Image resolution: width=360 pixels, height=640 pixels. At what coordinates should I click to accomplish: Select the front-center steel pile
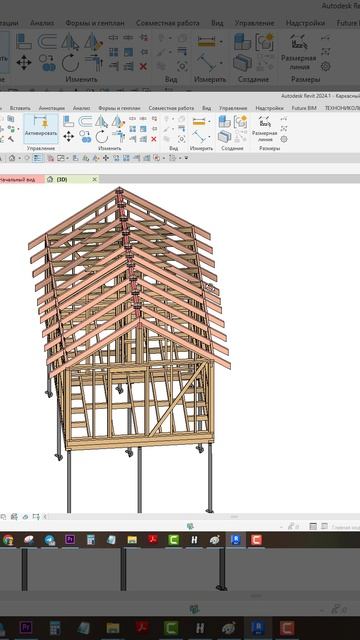pos(140,480)
